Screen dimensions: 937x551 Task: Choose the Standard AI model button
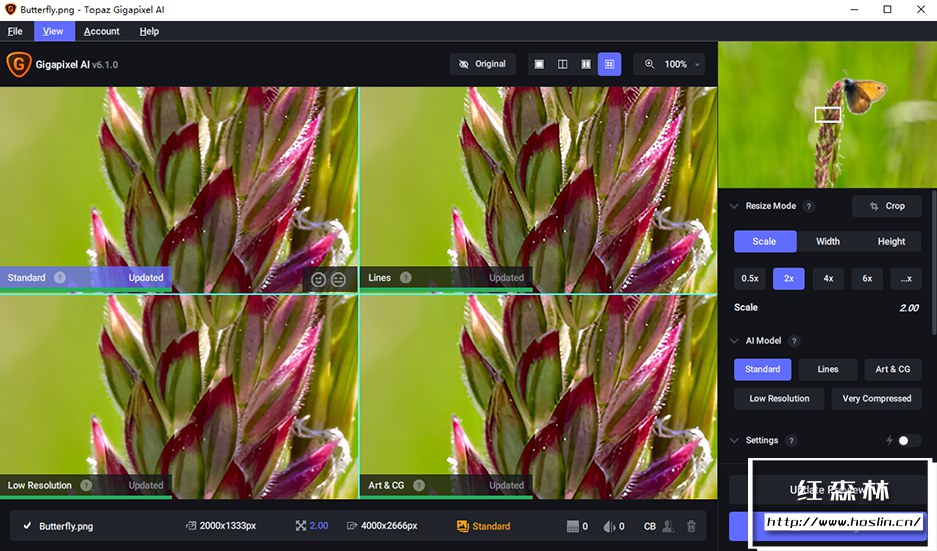763,369
